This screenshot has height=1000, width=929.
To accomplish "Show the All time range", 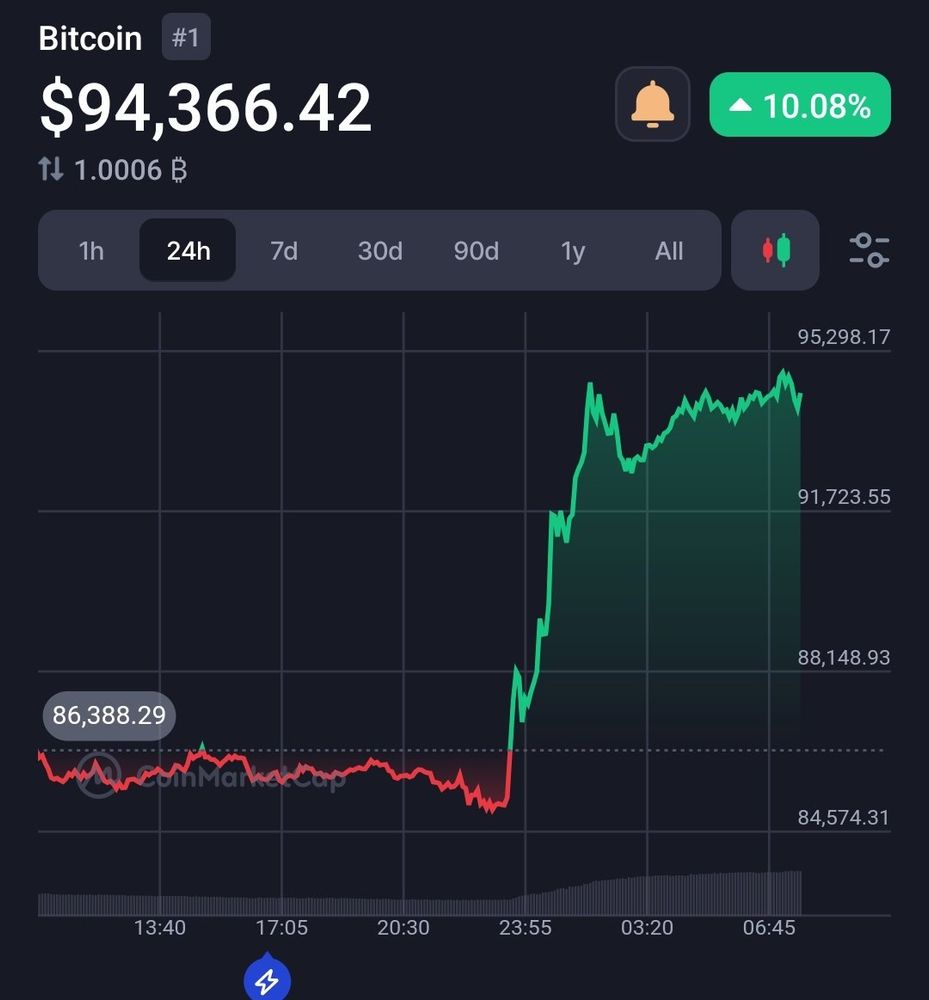I will coord(669,251).
